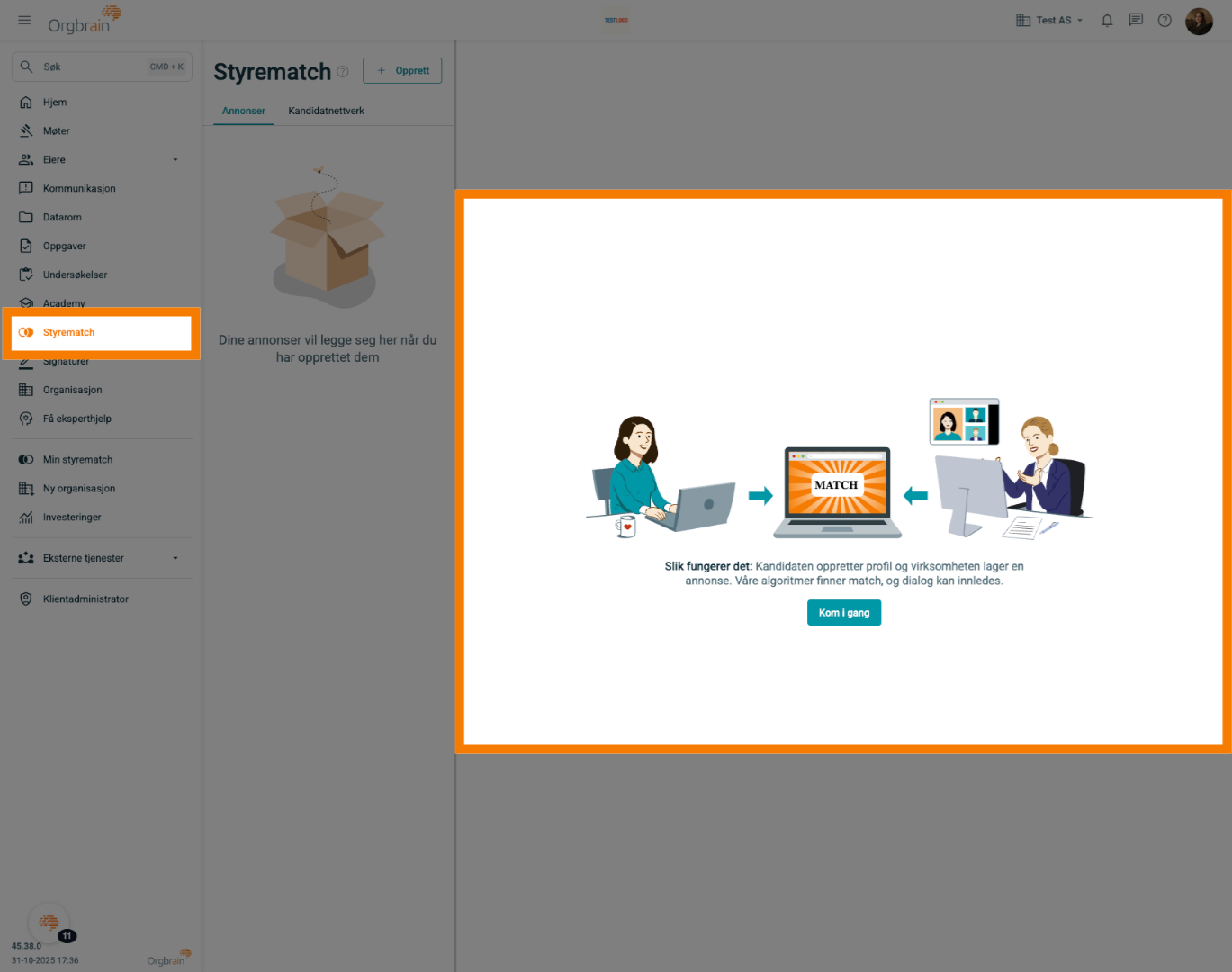Click the help question mark icon in topbar
The height and width of the screenshot is (972, 1232).
coord(1164,20)
